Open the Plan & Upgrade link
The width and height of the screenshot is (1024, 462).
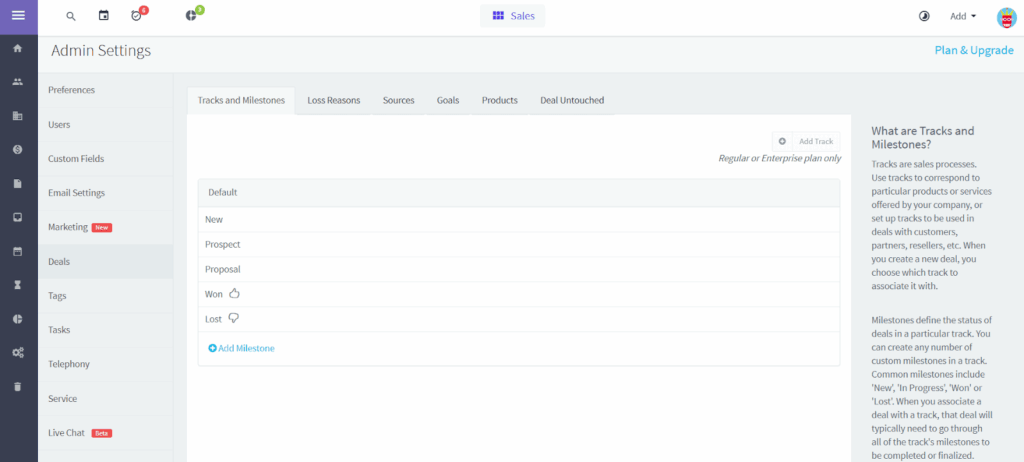point(973,51)
